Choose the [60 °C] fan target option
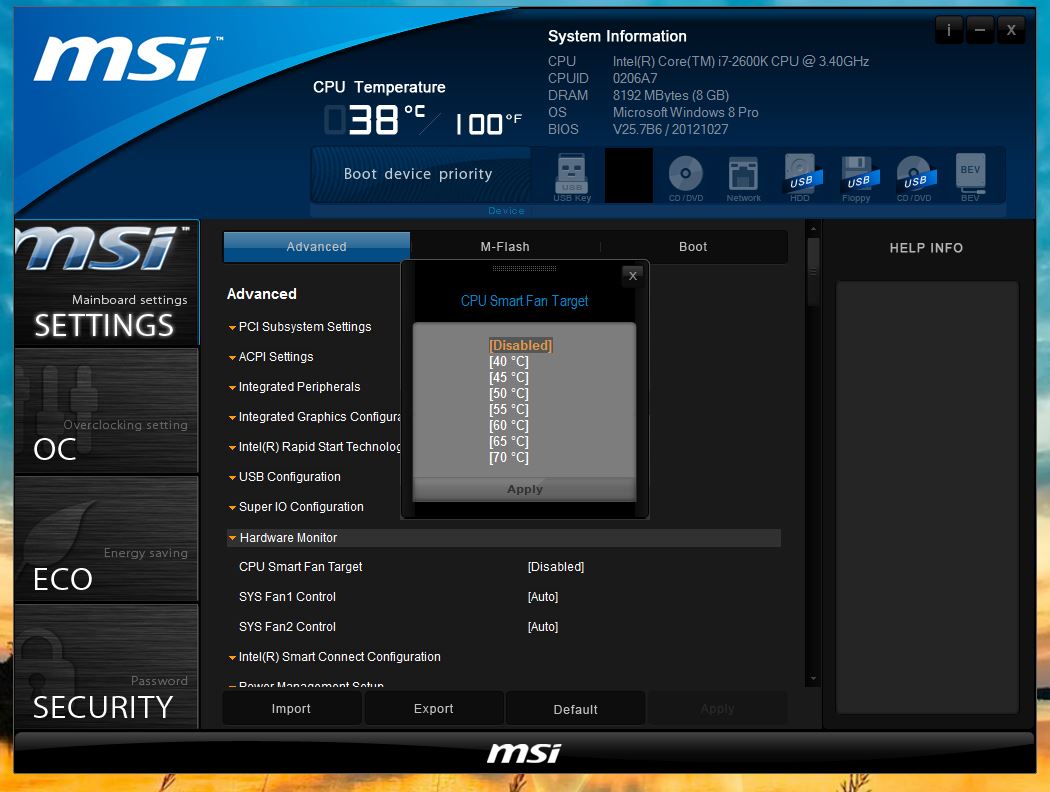Image resolution: width=1050 pixels, height=792 pixels. [508, 426]
